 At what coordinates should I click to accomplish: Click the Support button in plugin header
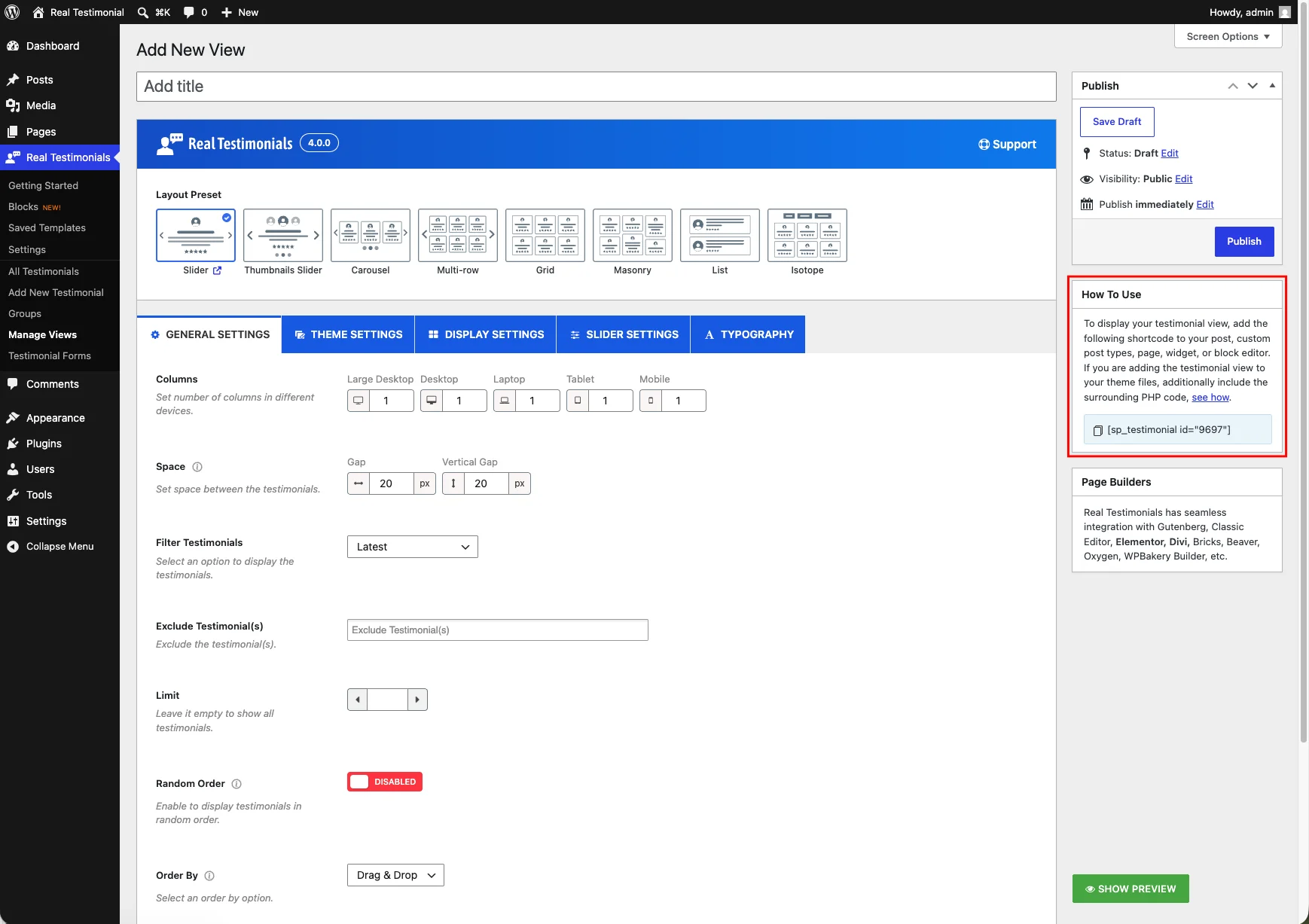(1007, 144)
